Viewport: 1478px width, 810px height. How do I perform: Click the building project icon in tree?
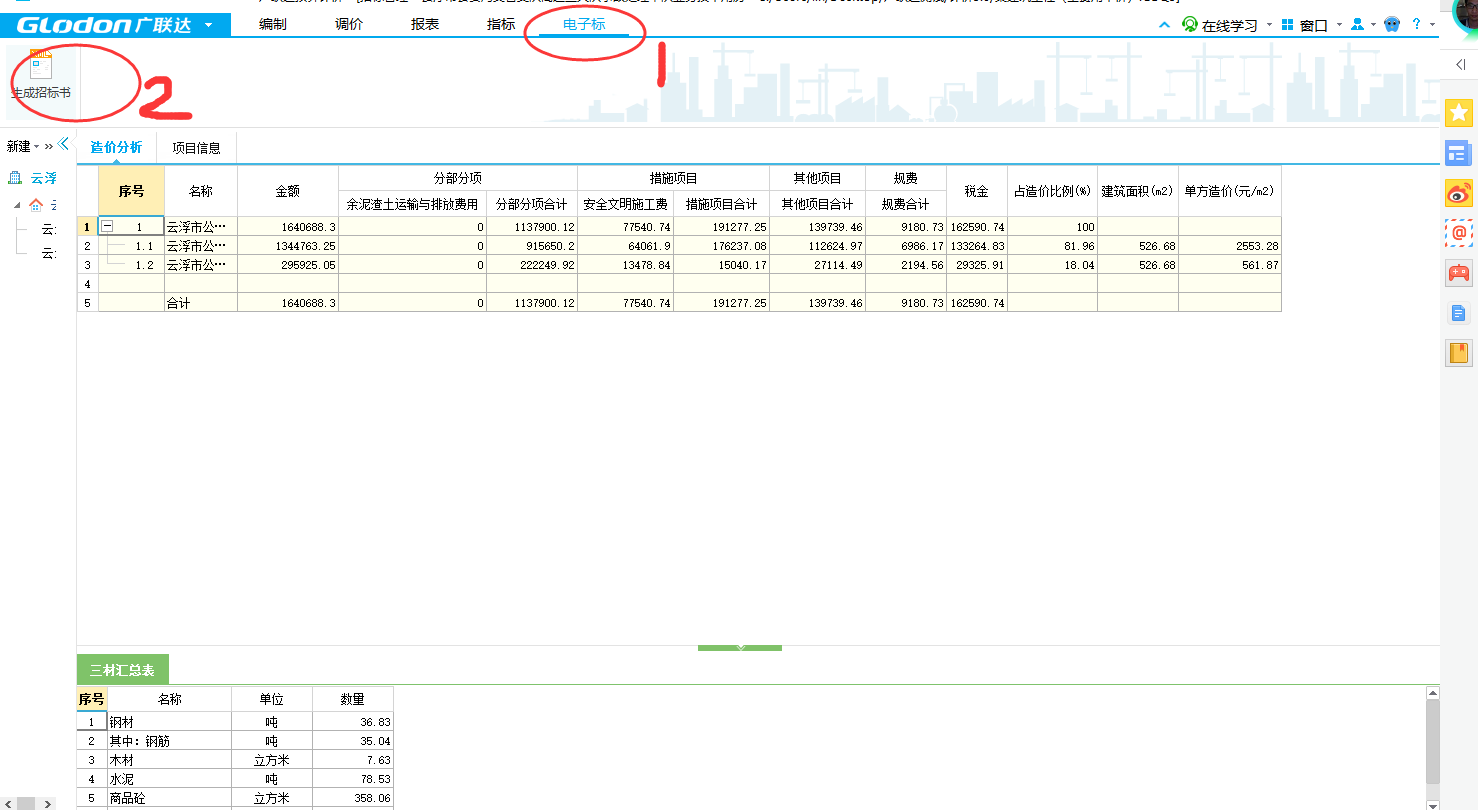point(16,178)
